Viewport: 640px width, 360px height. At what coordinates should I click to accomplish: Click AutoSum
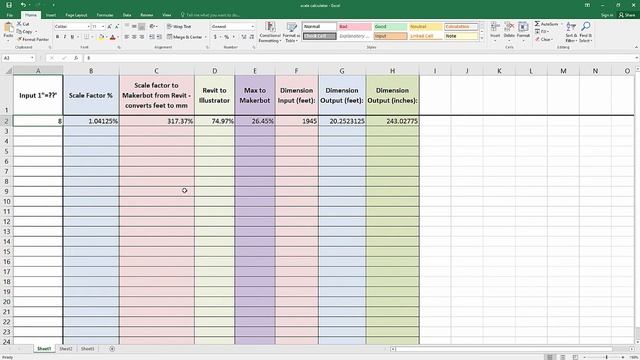546,24
